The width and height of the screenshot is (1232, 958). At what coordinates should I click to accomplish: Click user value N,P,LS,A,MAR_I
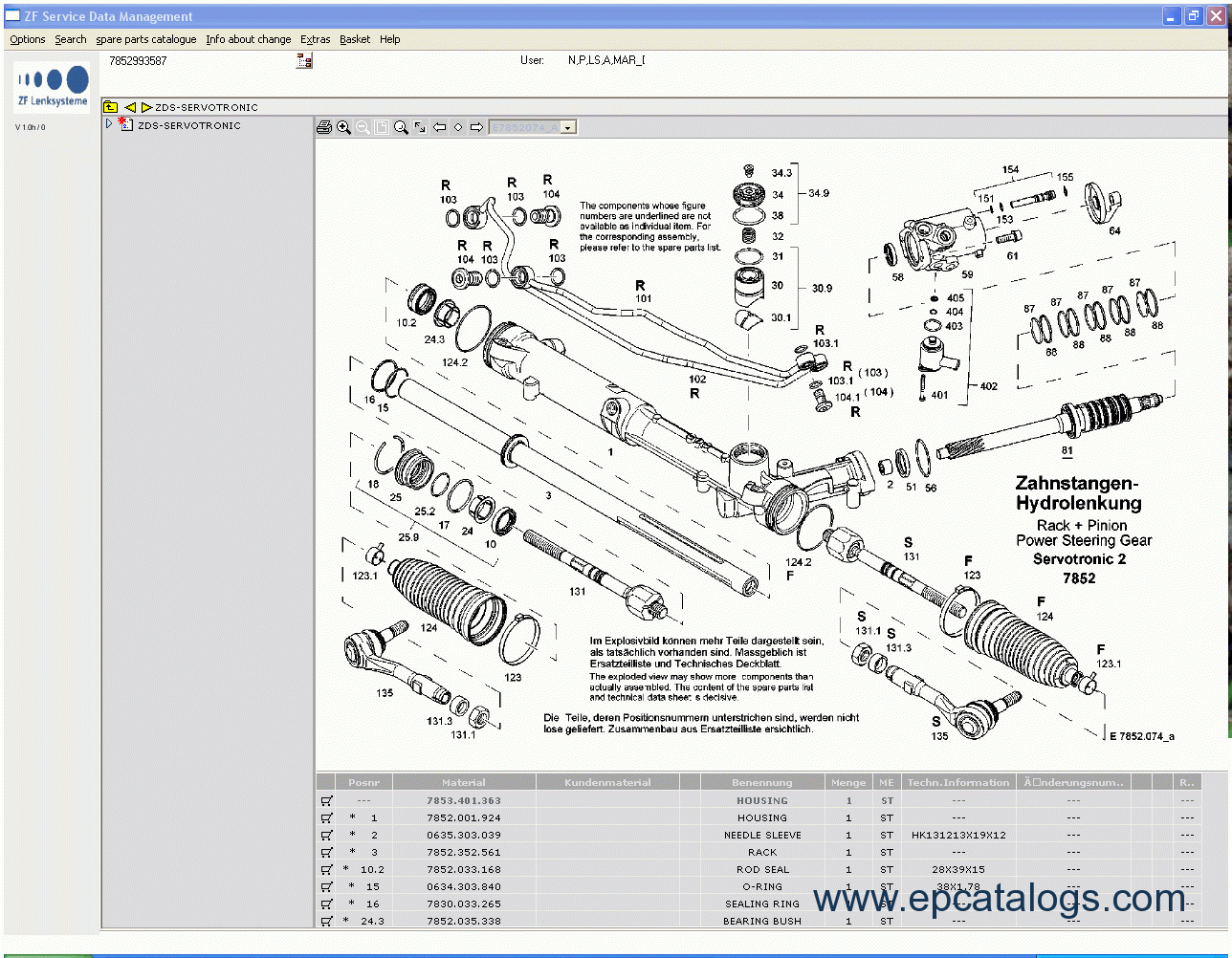(x=606, y=60)
